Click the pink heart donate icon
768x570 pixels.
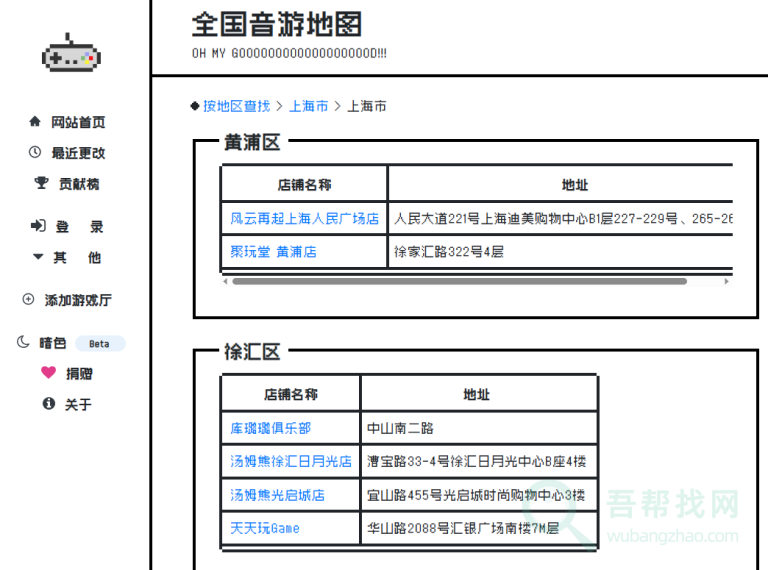[x=48, y=373]
